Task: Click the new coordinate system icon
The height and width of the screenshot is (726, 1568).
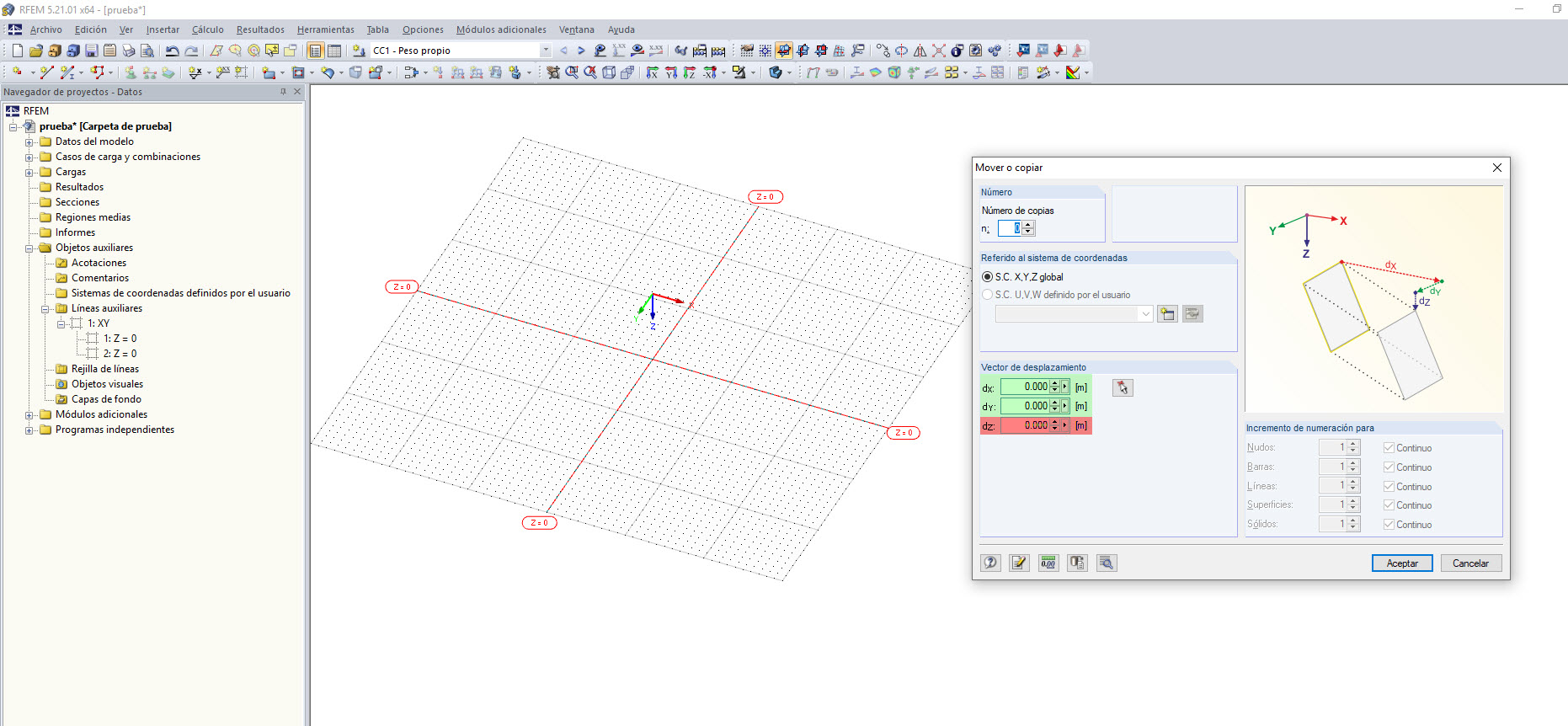Action: coord(1167,314)
